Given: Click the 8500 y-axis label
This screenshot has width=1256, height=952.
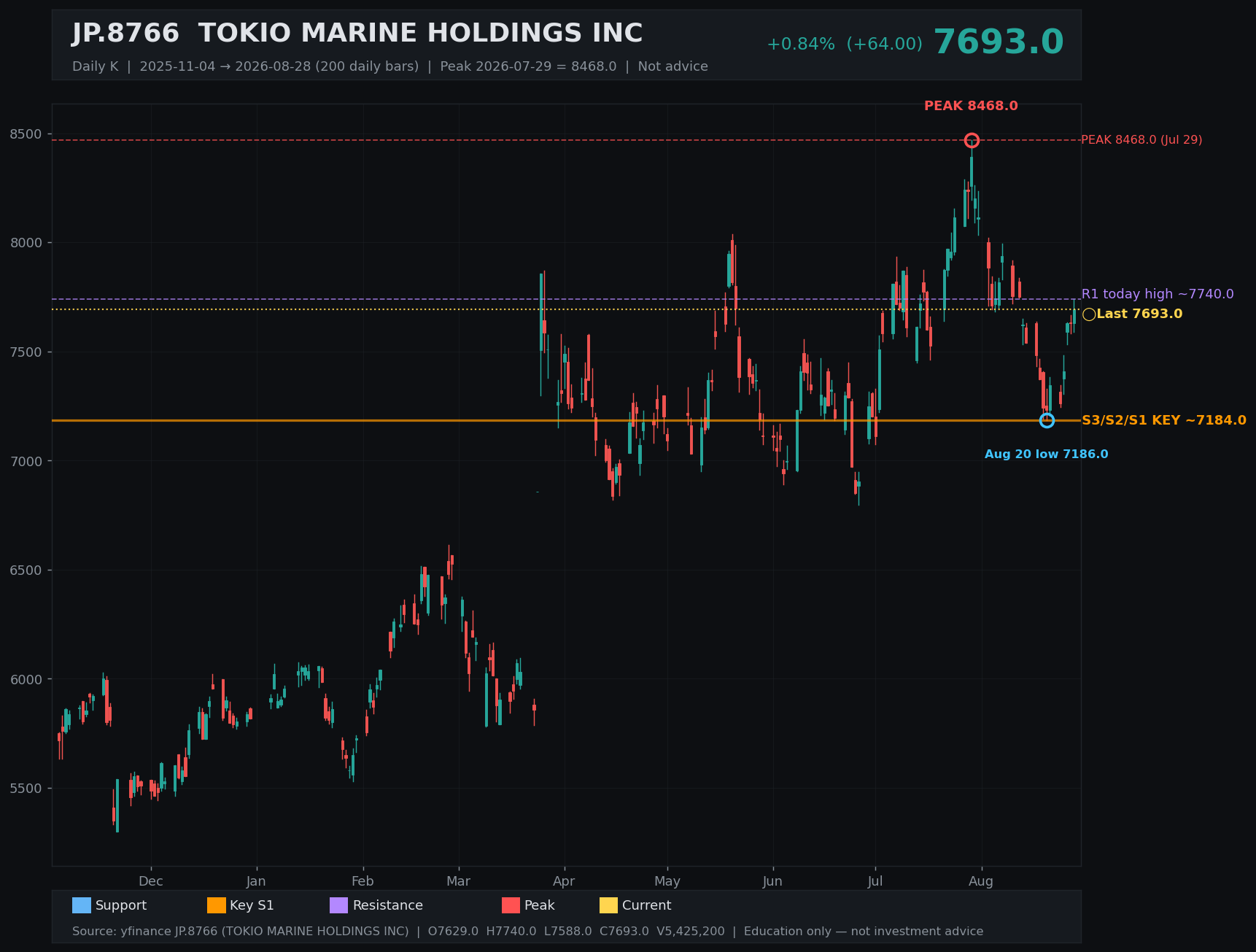Looking at the screenshot, I should (x=26, y=134).
